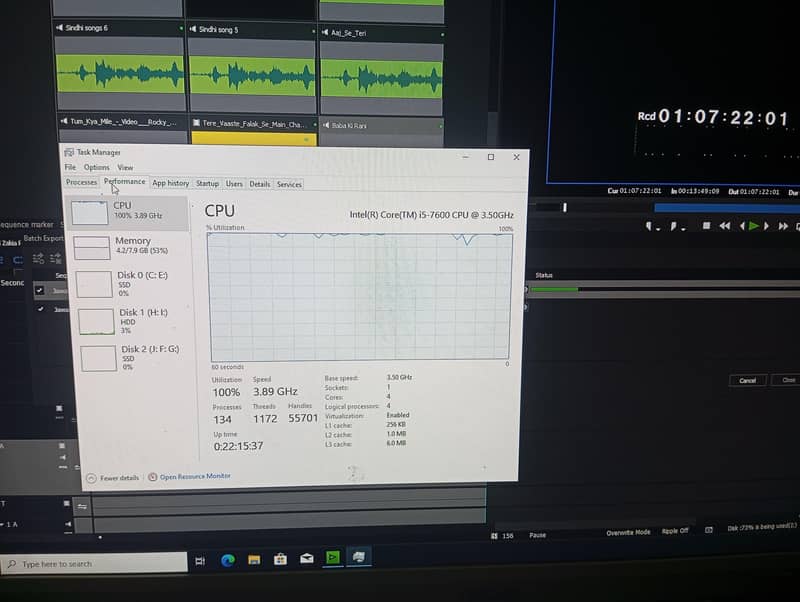
Task: Open Microsoft Edge from the taskbar
Action: coord(228,560)
